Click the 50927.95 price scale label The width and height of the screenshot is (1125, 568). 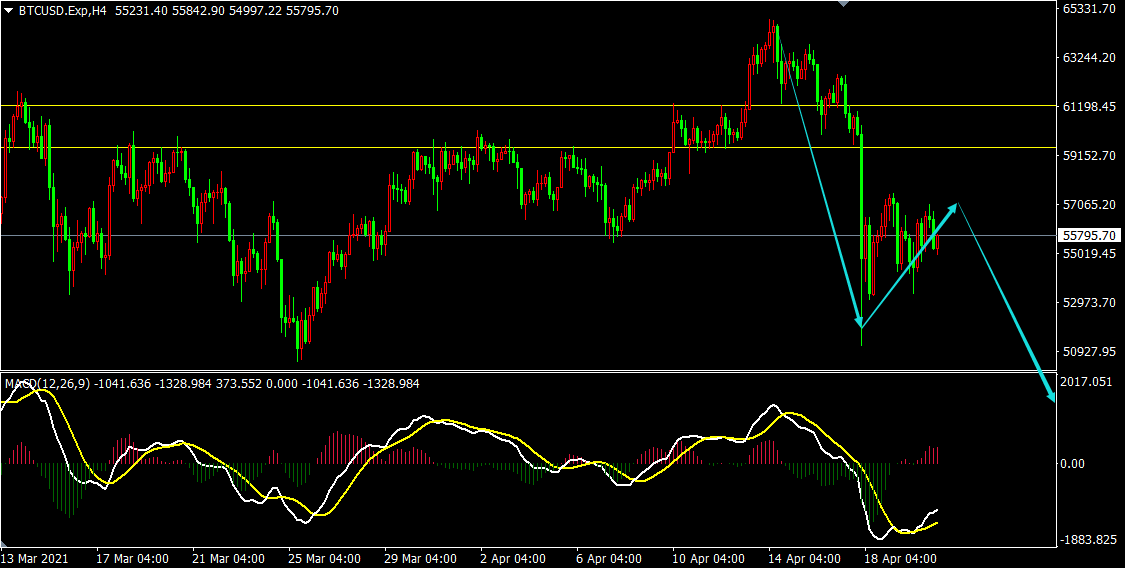(x=1088, y=352)
